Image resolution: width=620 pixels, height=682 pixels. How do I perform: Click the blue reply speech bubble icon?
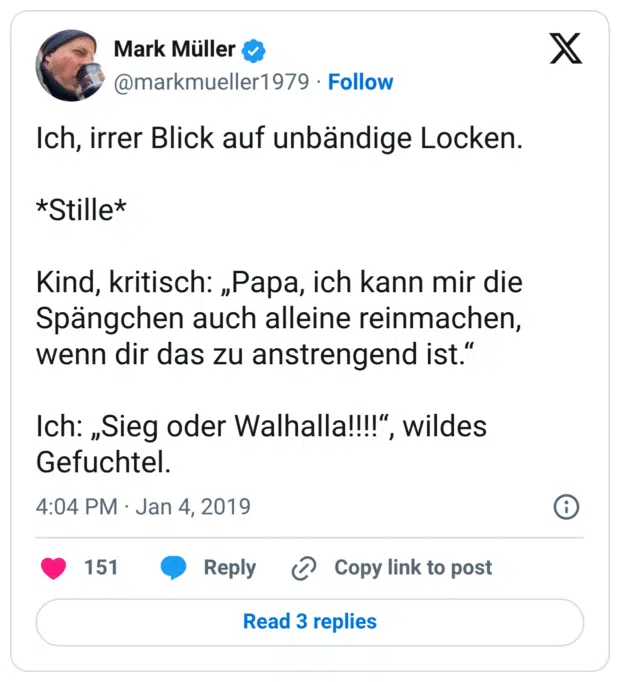pos(174,568)
